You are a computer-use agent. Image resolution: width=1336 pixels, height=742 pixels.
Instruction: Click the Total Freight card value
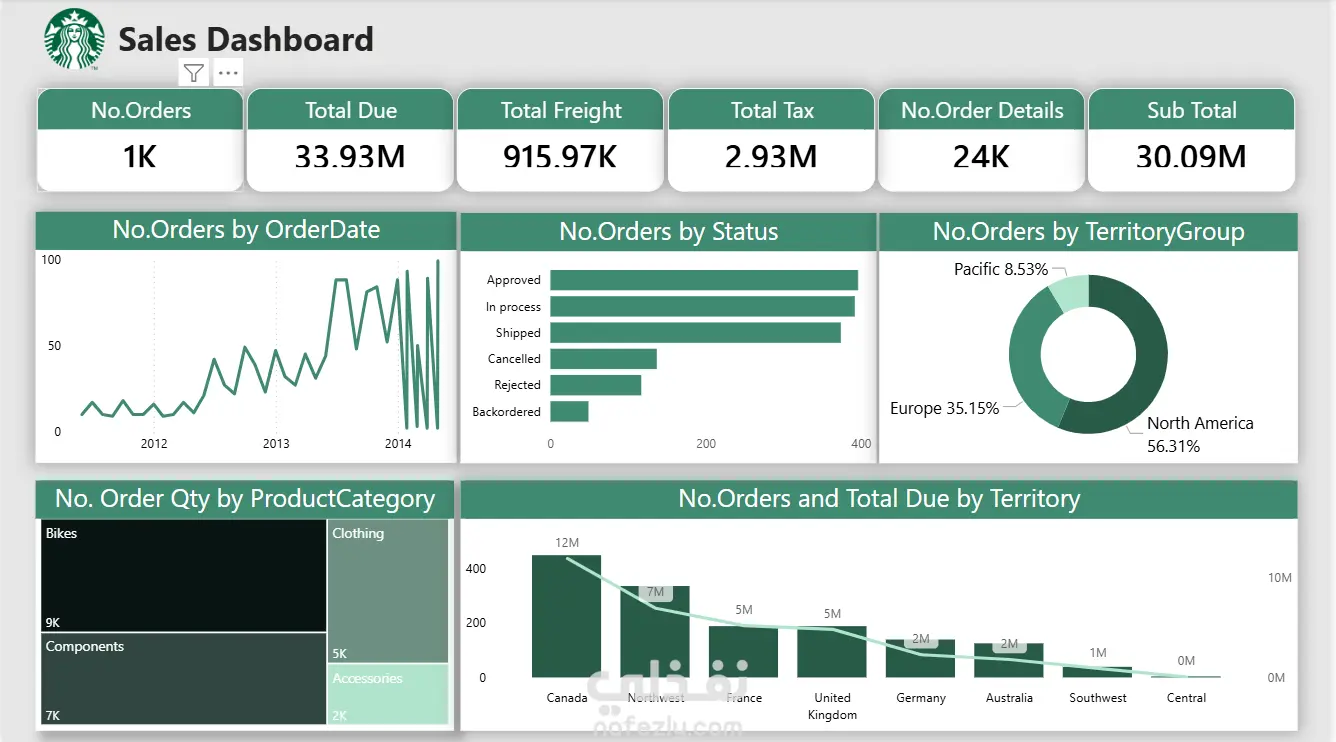pos(561,156)
